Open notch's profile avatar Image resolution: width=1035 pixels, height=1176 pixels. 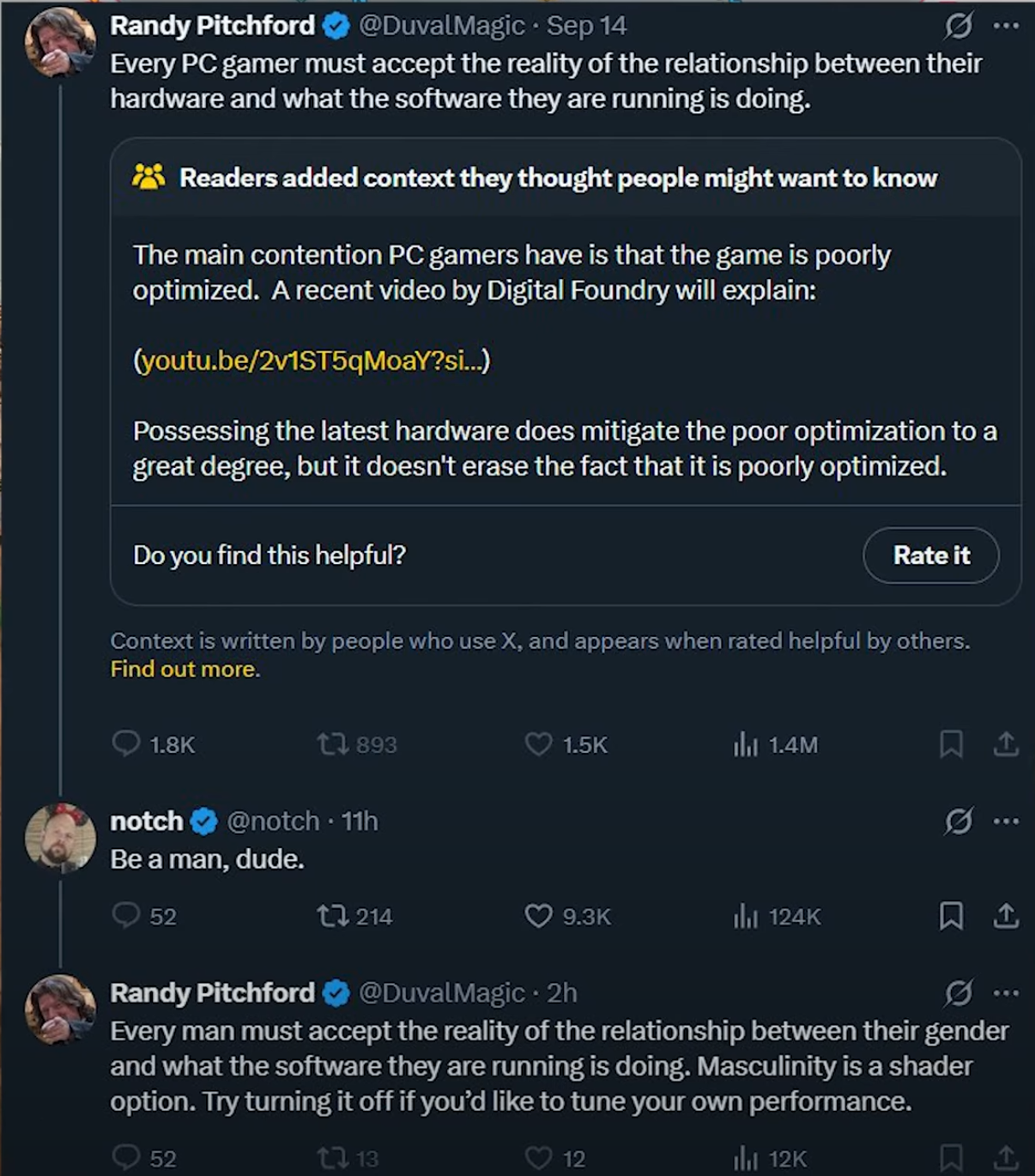tap(60, 838)
